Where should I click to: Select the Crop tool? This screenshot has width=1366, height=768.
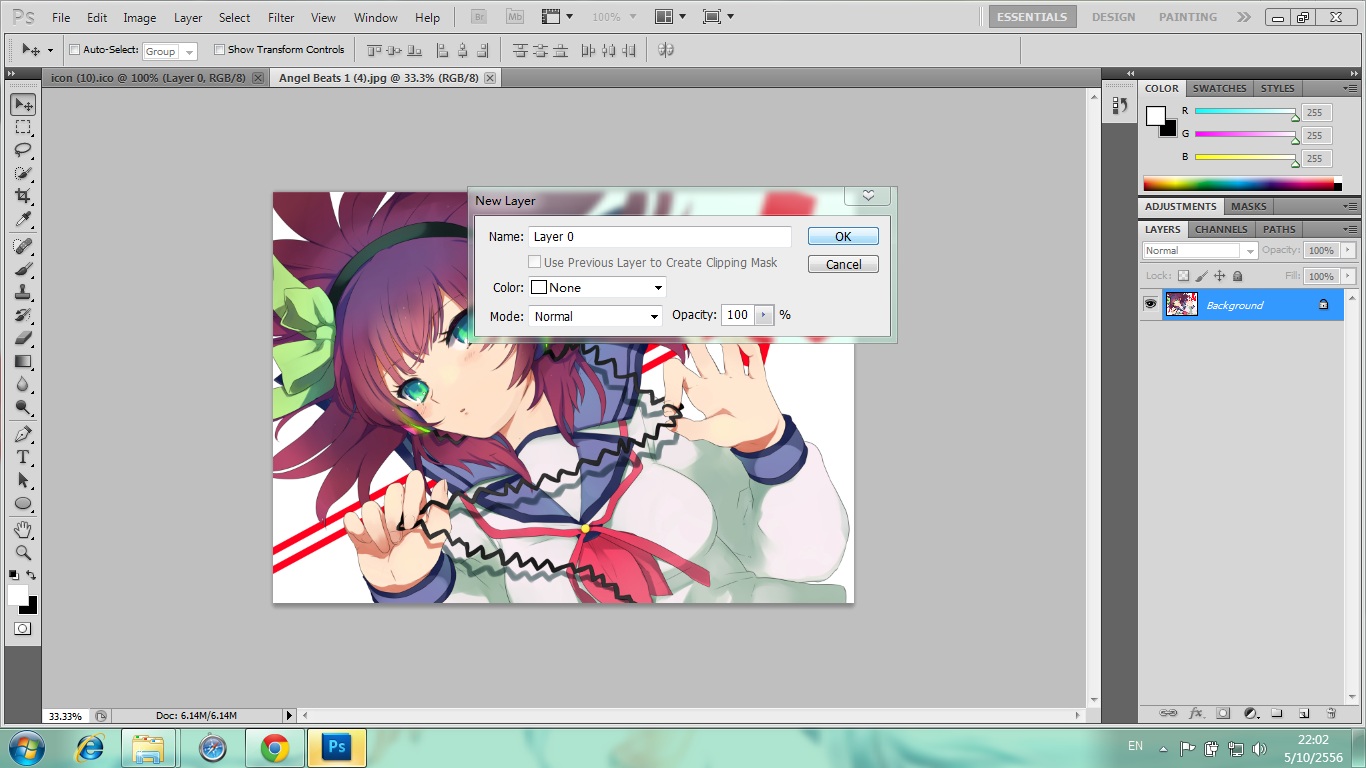pos(23,196)
